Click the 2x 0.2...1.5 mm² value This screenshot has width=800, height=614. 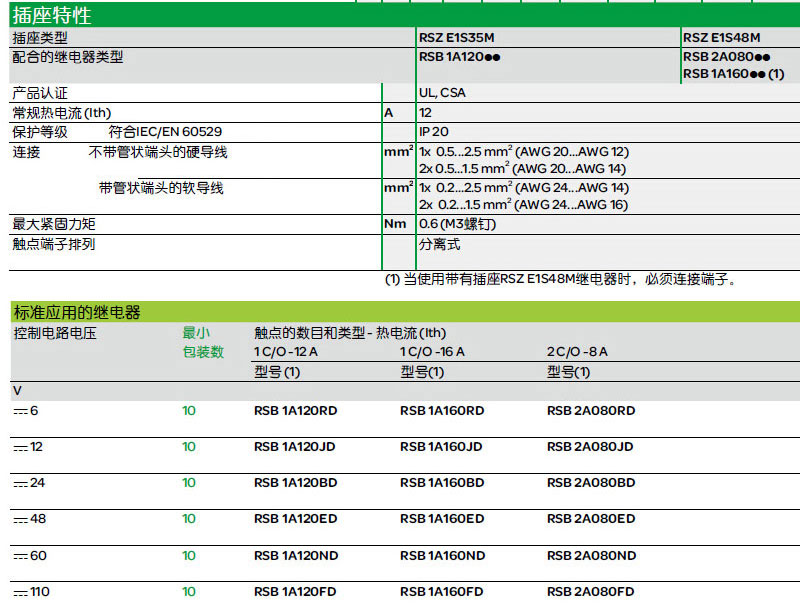point(523,205)
